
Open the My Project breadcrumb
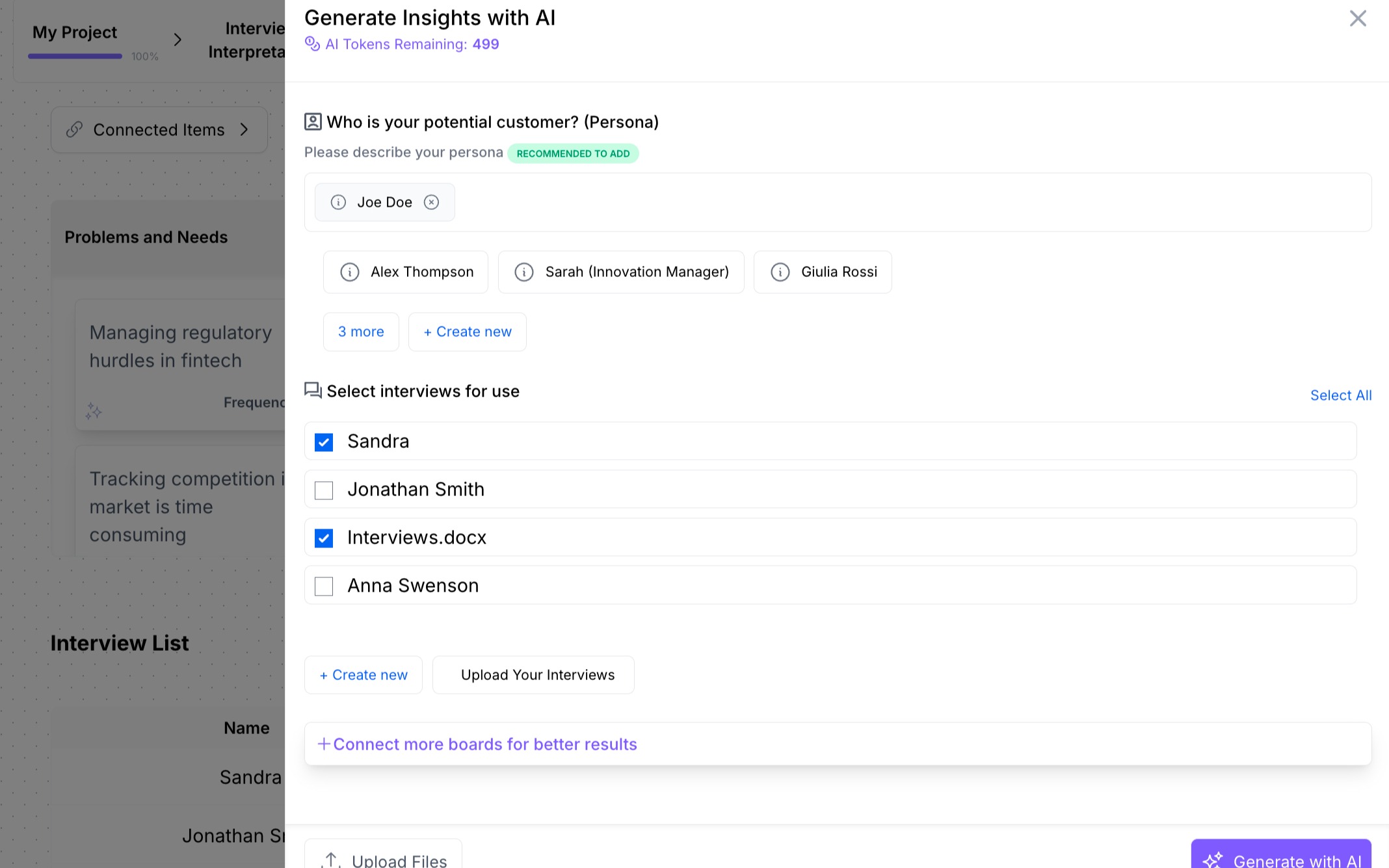tap(75, 33)
